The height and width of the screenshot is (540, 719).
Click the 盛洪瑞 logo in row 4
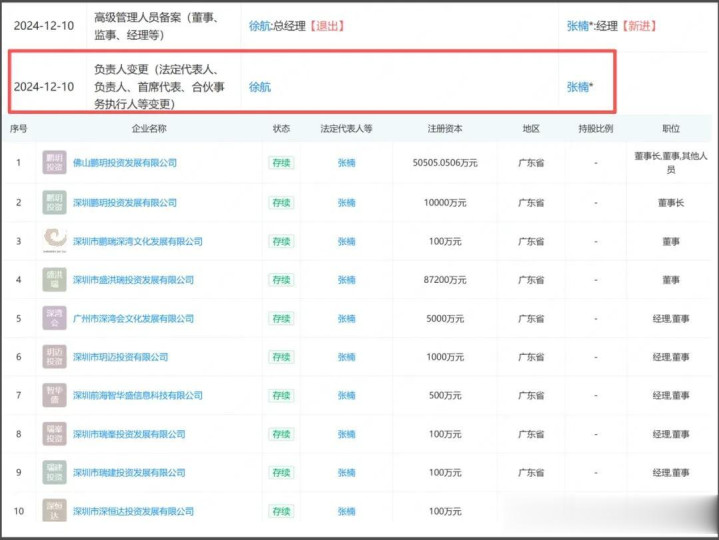tap(54, 279)
